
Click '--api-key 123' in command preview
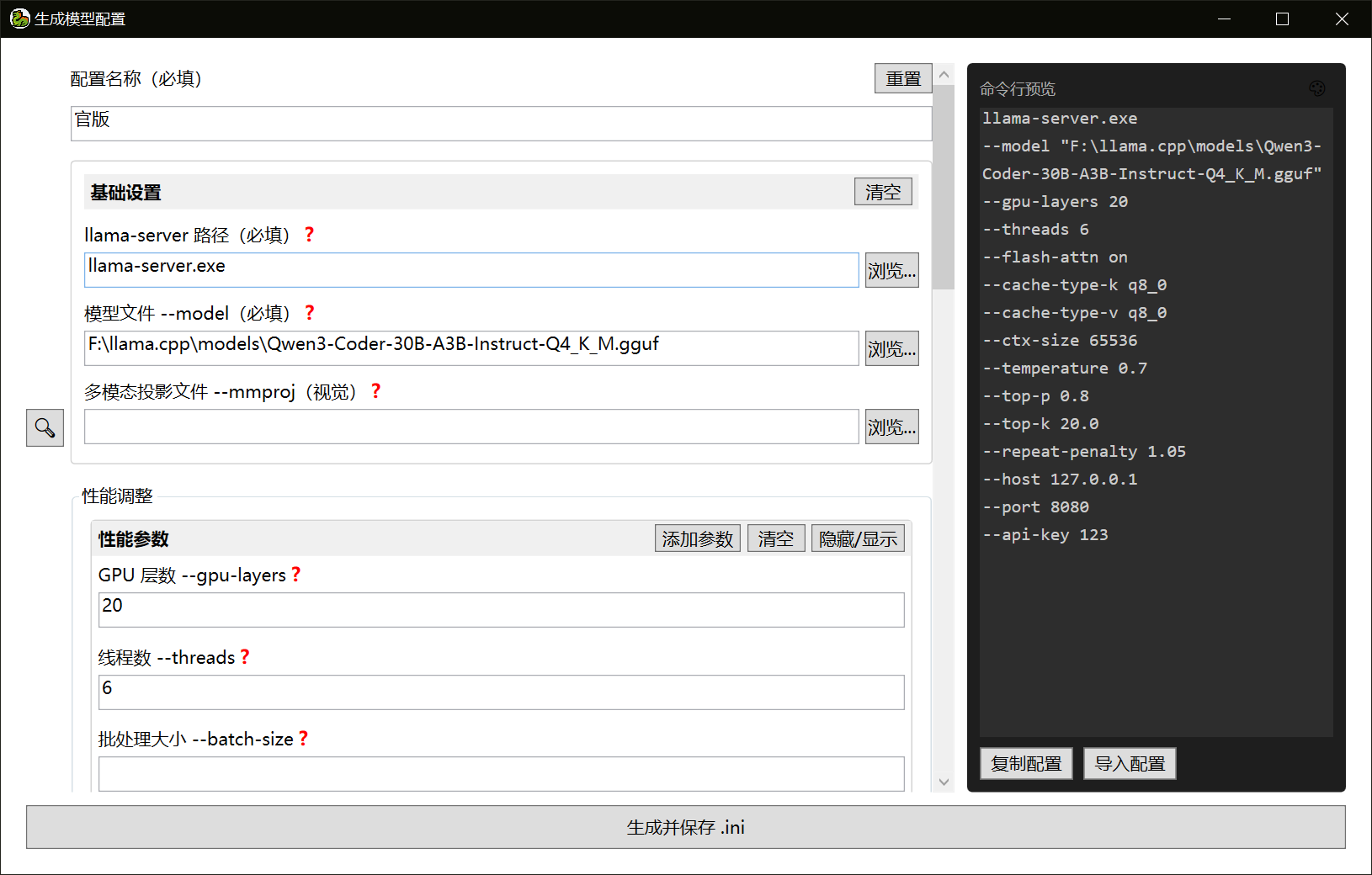tap(1045, 535)
